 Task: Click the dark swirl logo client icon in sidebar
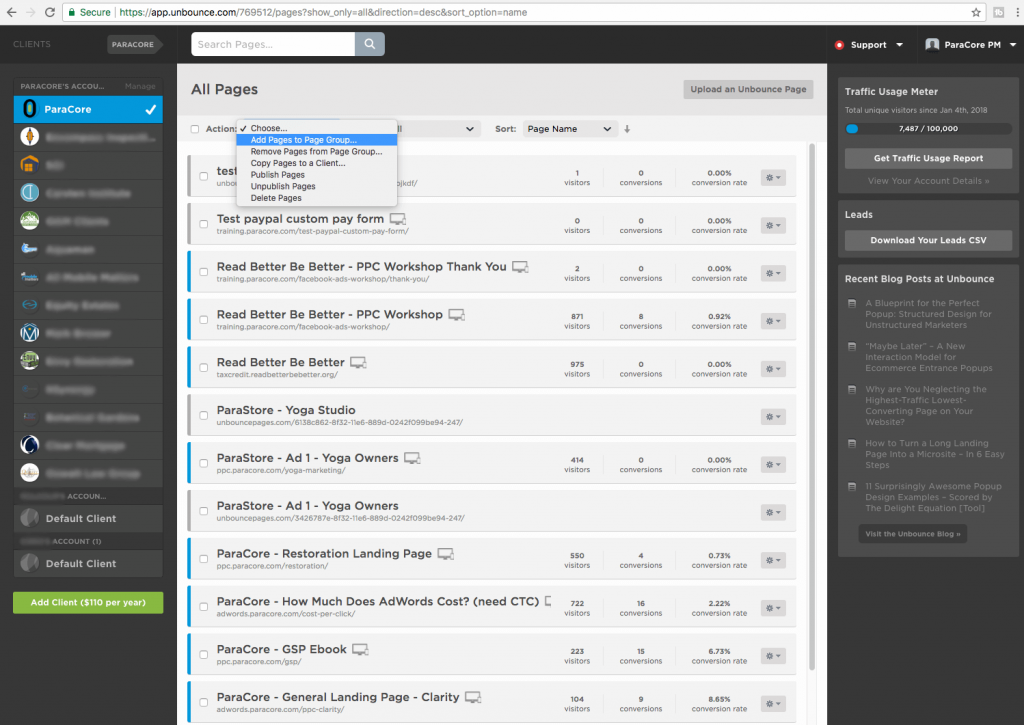(x=29, y=445)
